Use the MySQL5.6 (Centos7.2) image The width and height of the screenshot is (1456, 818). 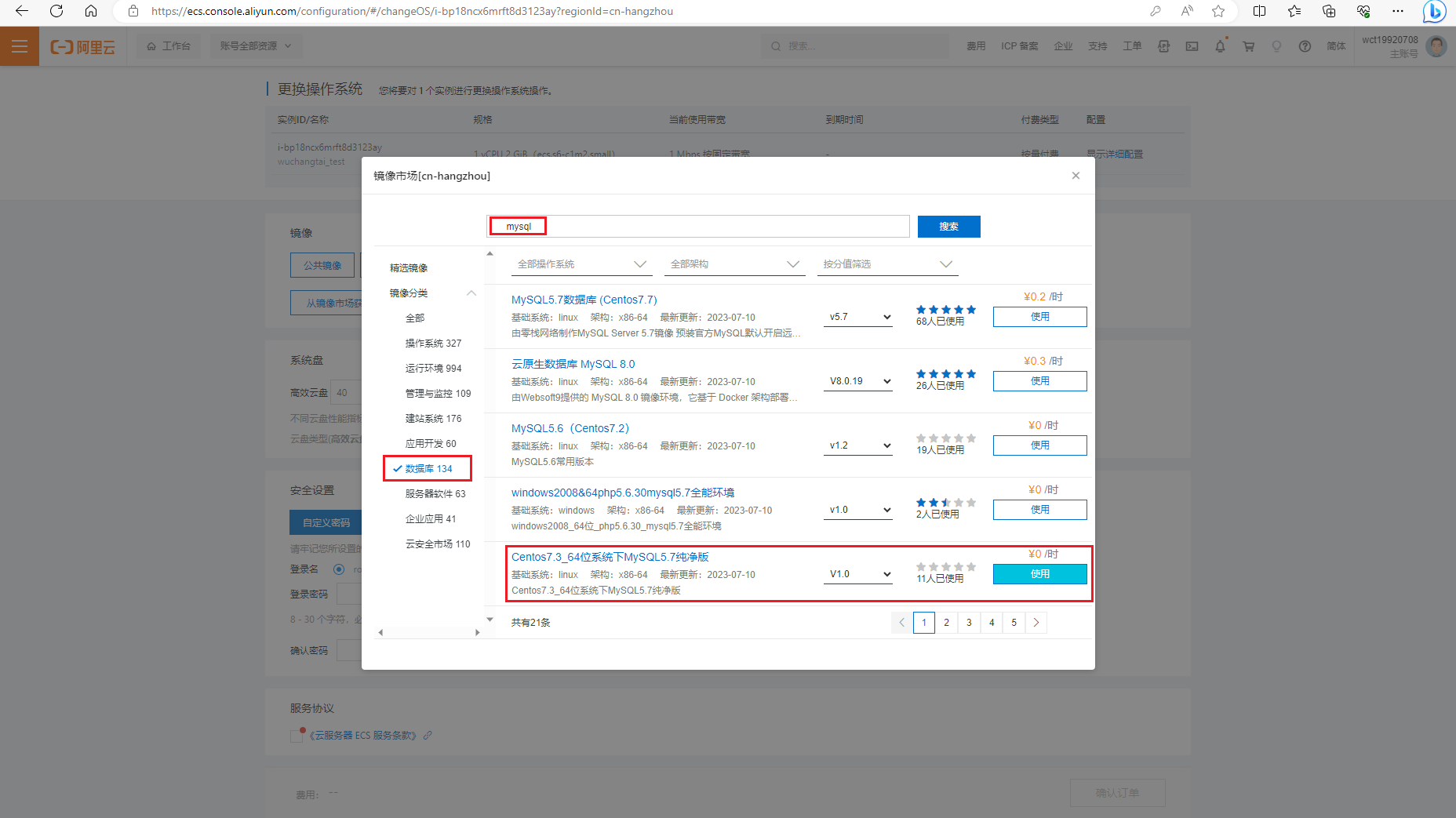[1040, 445]
